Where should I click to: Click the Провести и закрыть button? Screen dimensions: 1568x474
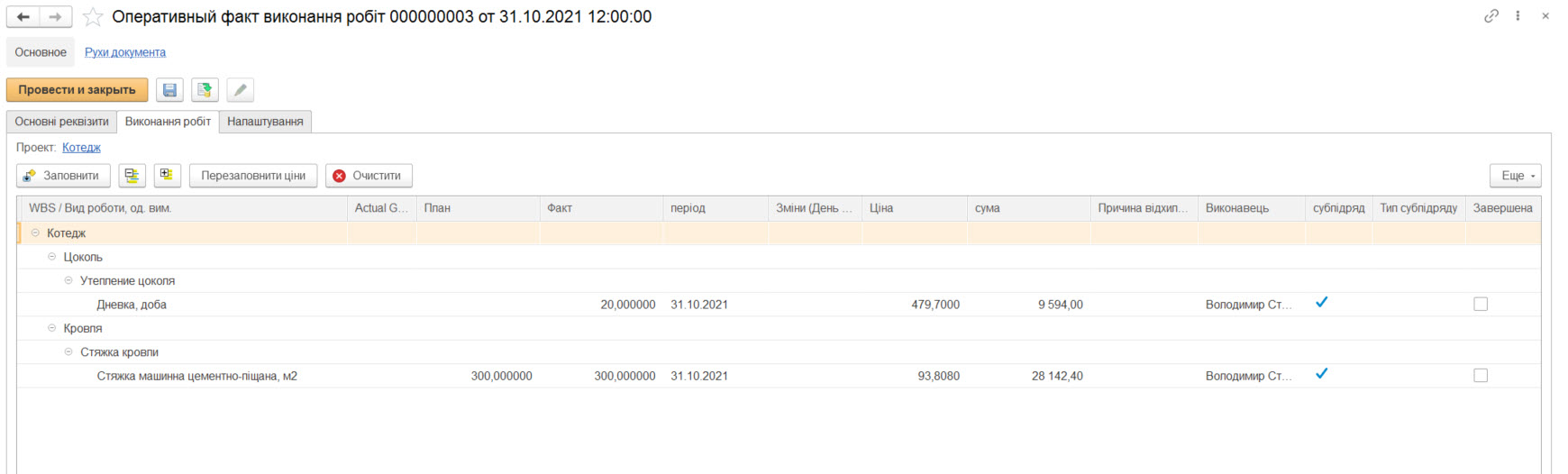pyautogui.click(x=77, y=90)
